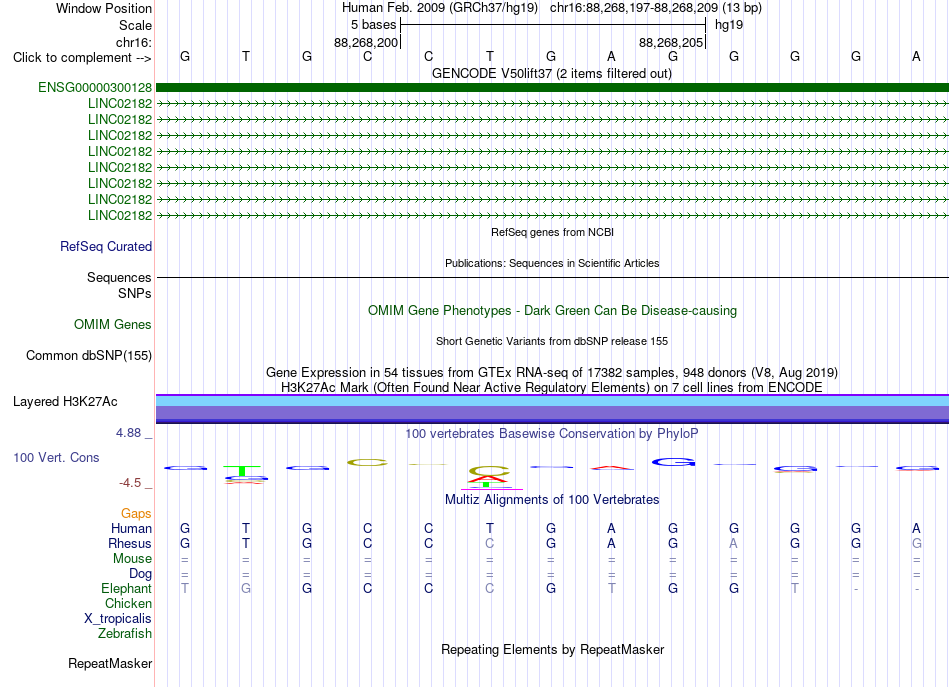Click the 'chr16:' label left of the ruler

point(133,42)
